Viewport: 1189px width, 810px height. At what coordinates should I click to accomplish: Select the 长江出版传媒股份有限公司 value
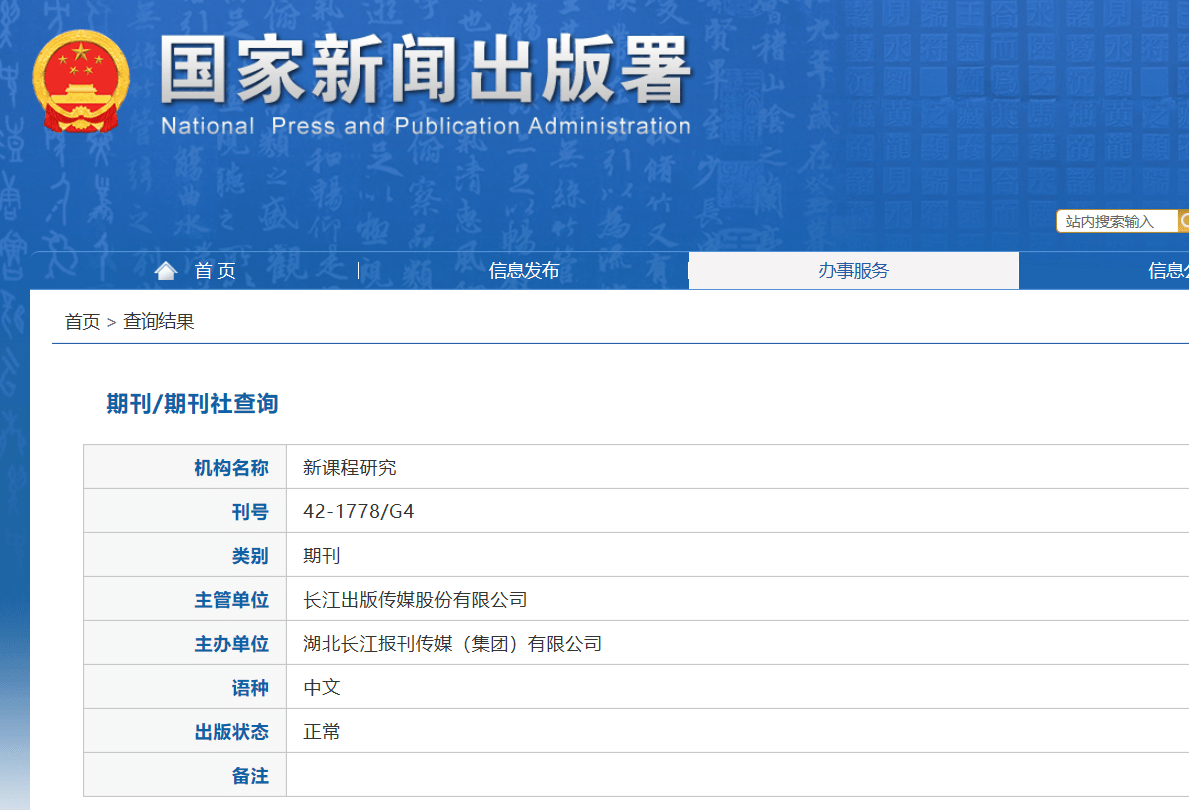[415, 600]
